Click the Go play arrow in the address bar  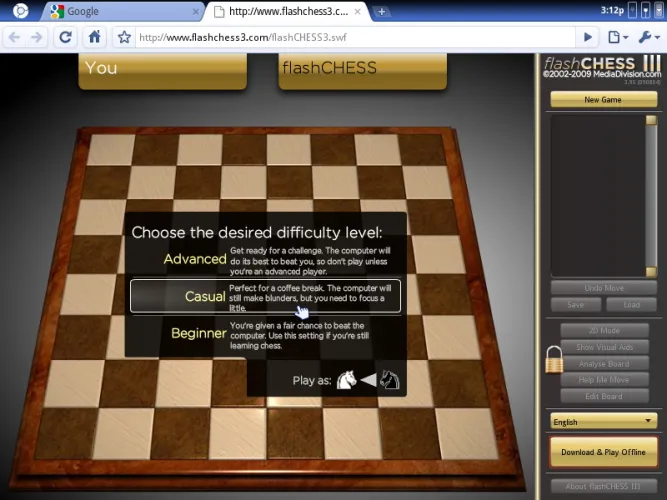pyautogui.click(x=587, y=37)
